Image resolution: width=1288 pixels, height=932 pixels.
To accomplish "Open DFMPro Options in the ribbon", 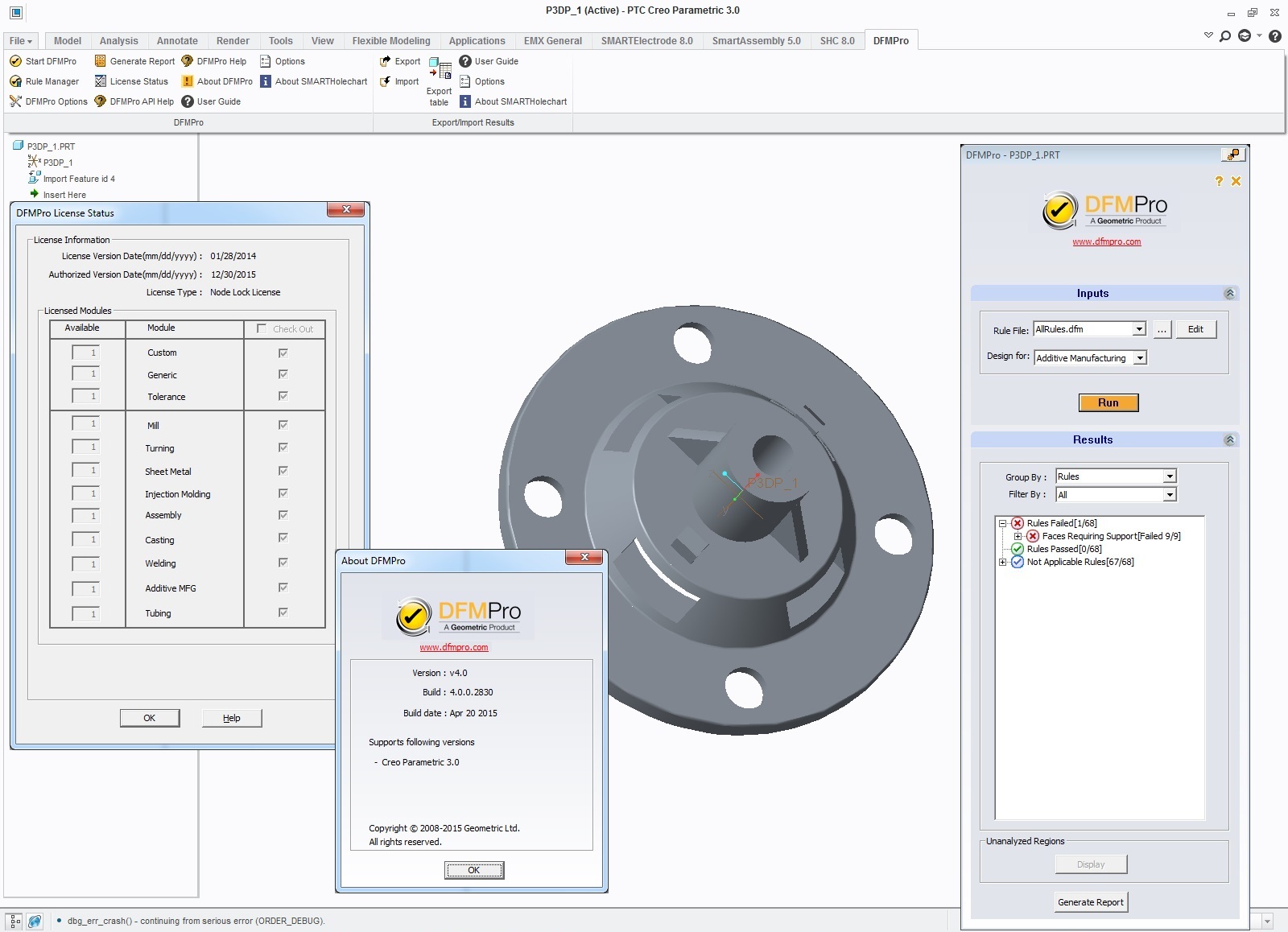I will click(48, 101).
